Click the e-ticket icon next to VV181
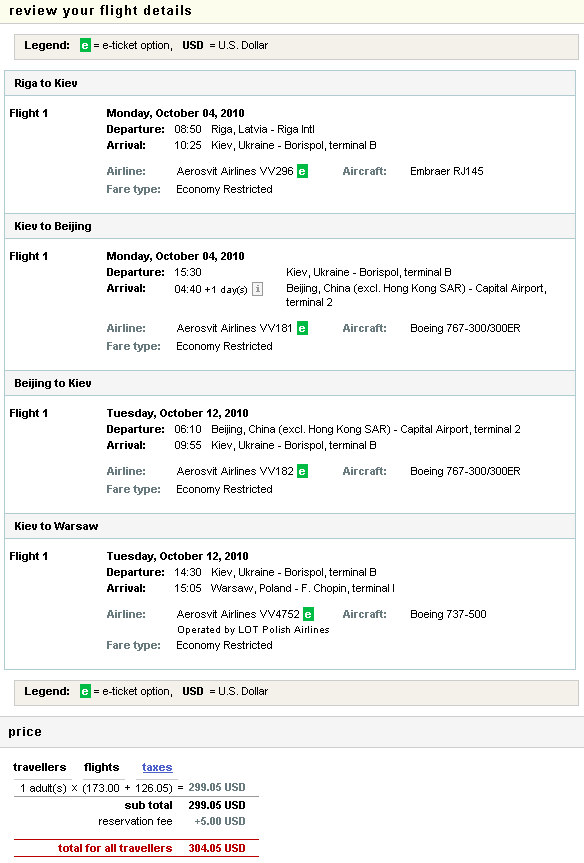This screenshot has width=584, height=863. tap(302, 328)
